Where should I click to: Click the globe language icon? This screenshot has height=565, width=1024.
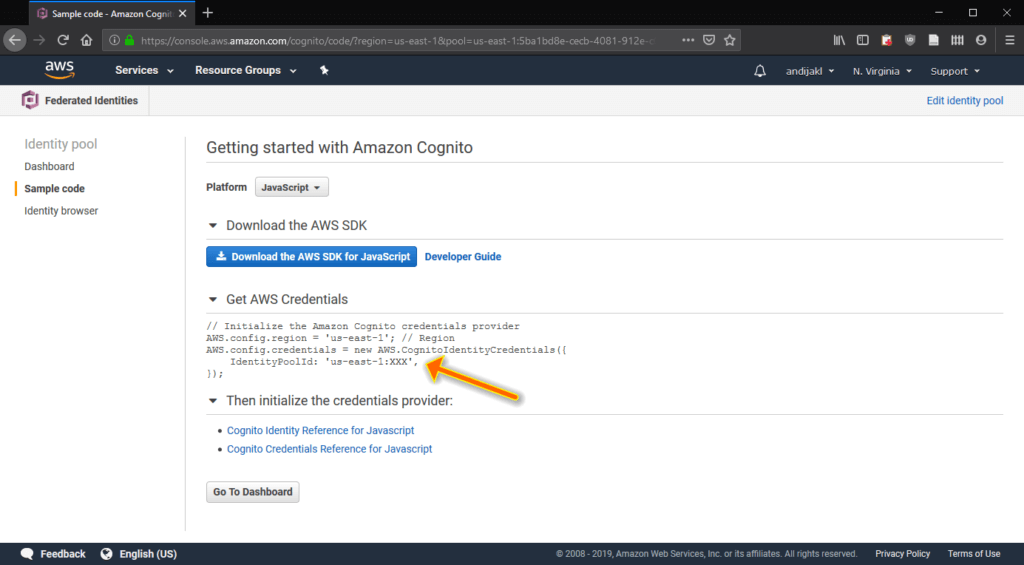pos(106,554)
